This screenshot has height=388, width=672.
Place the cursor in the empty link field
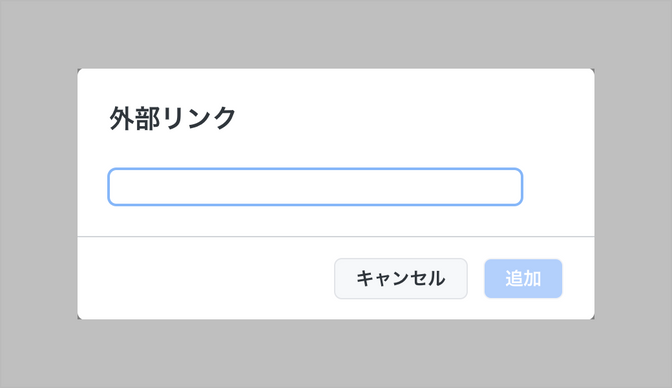point(315,187)
